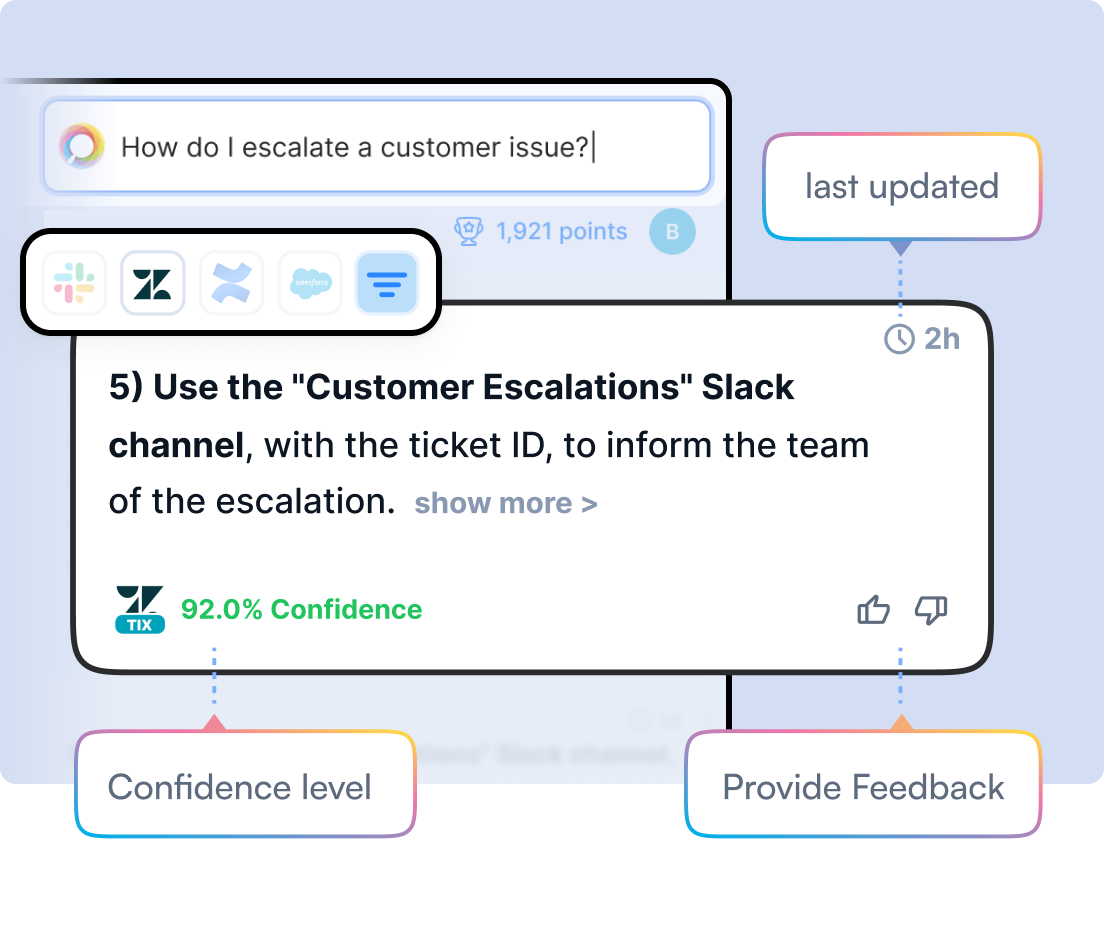
Task: Click the Provide Feedback callout
Action: tap(863, 784)
